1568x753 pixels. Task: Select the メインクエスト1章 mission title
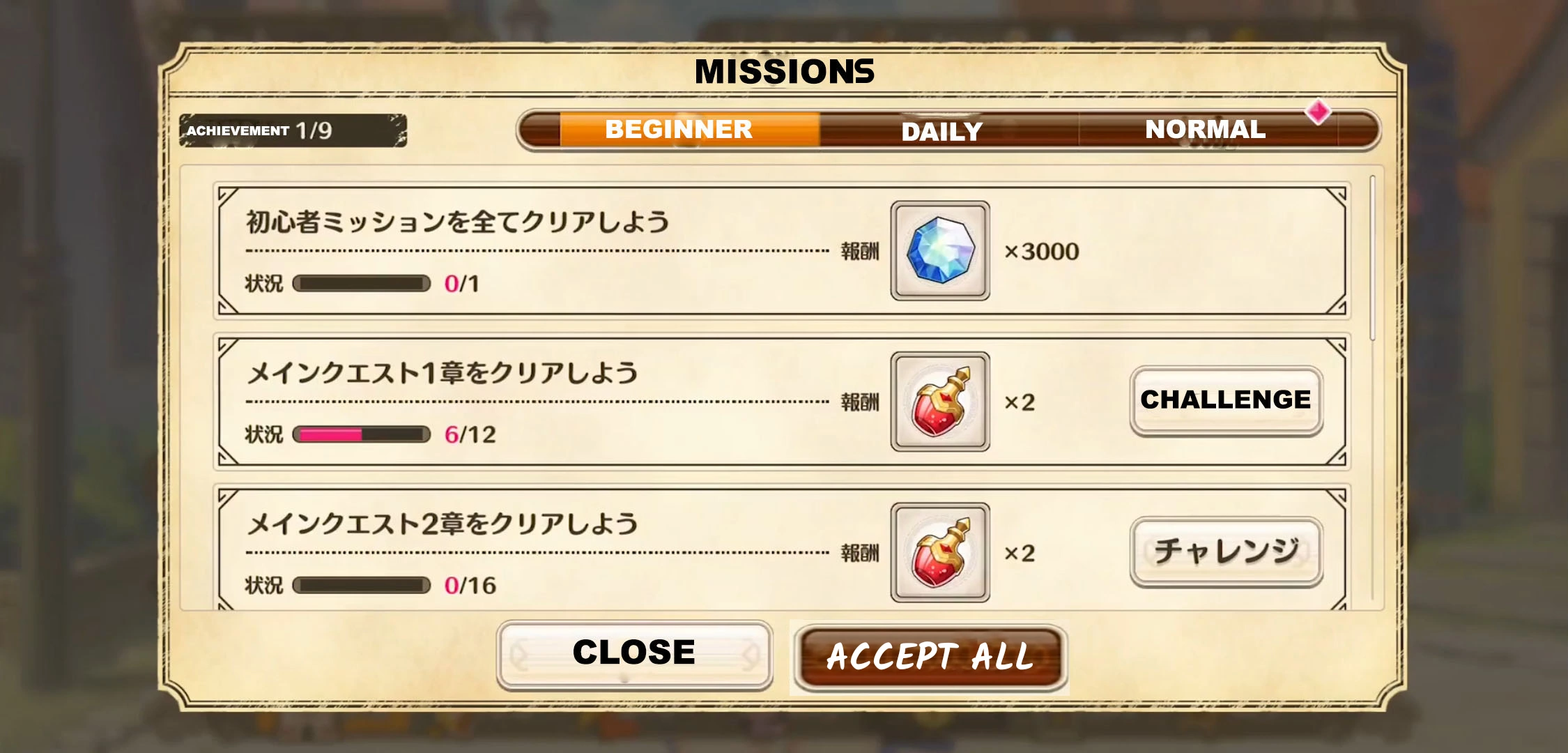tap(443, 373)
